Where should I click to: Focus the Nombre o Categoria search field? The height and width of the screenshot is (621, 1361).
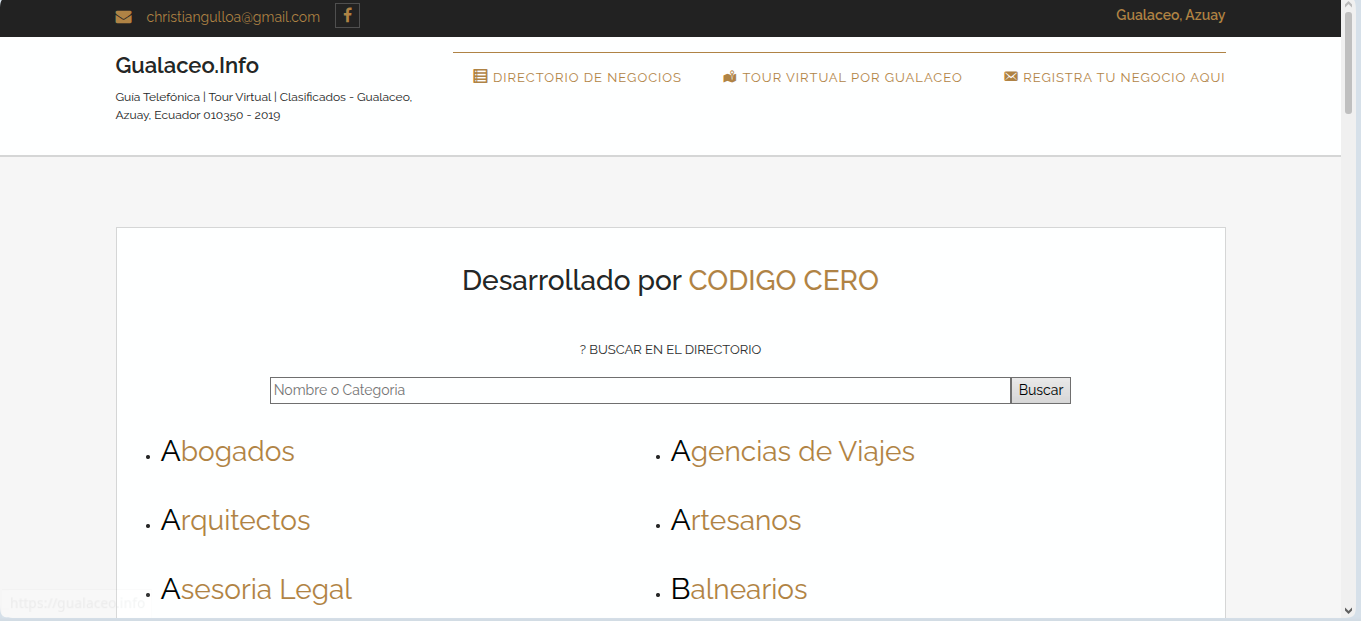point(640,390)
